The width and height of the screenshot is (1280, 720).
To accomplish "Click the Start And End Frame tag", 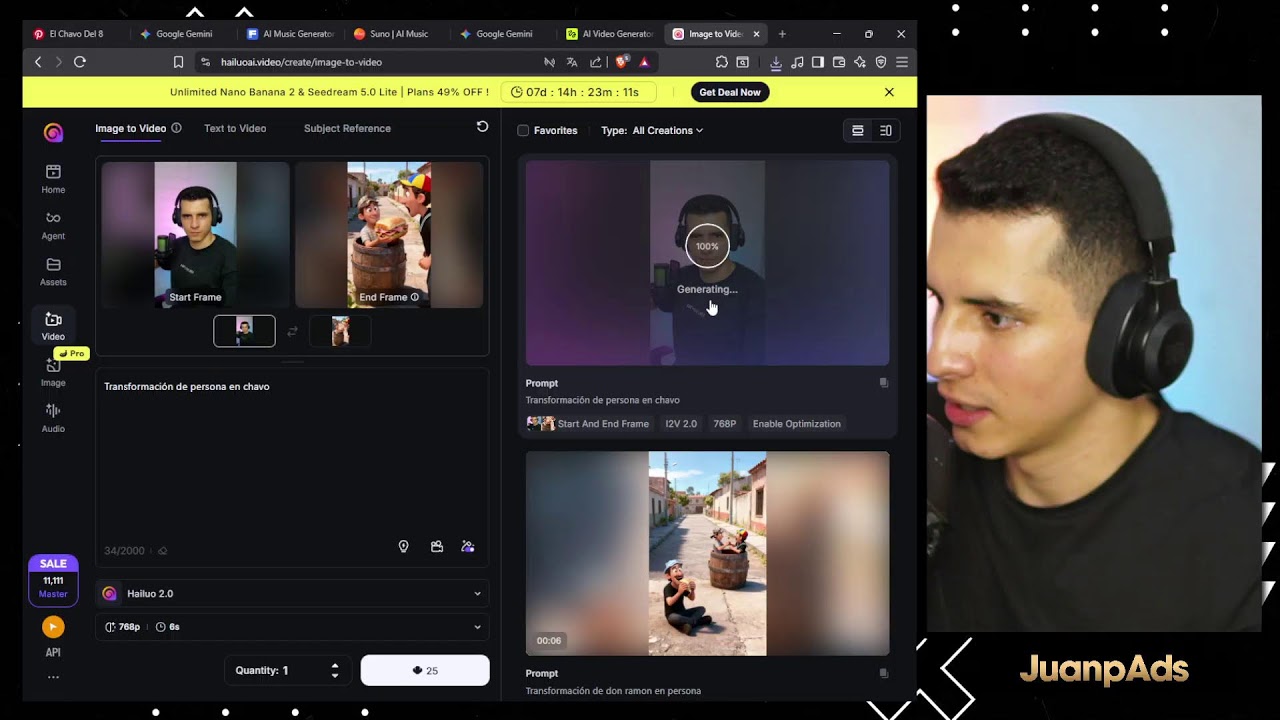I will pyautogui.click(x=588, y=424).
